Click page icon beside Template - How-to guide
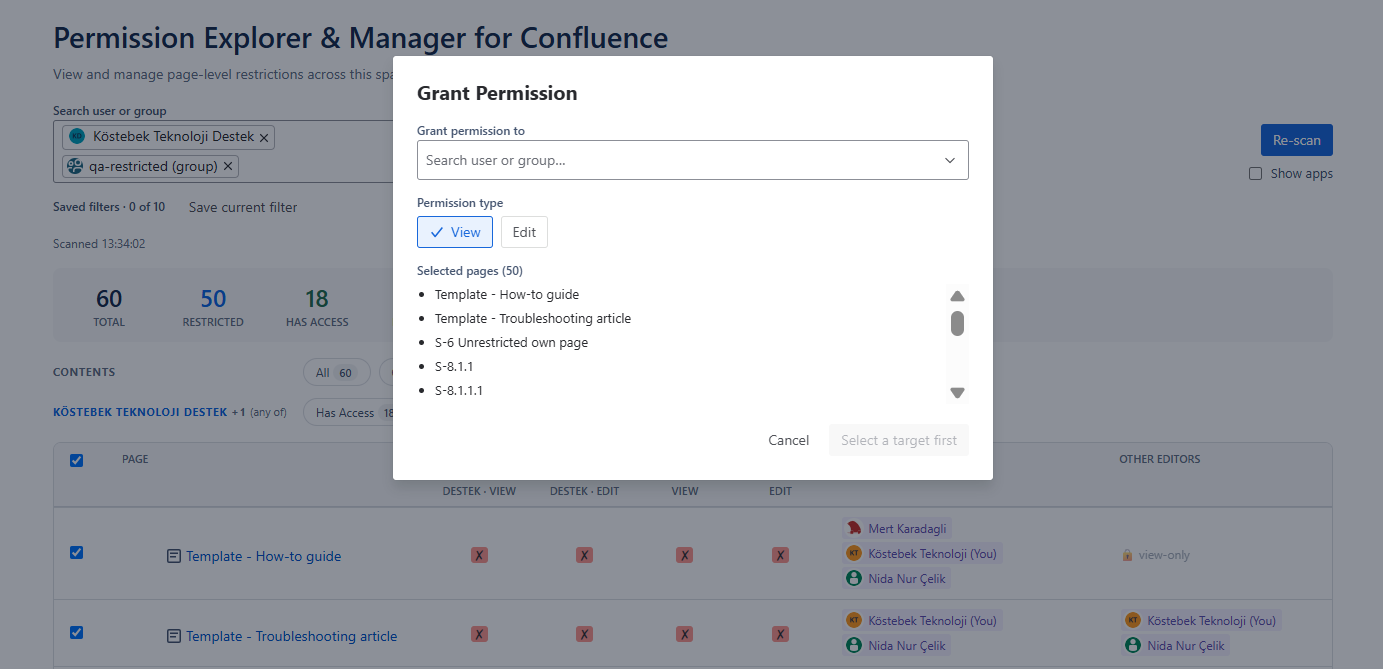 pyautogui.click(x=174, y=556)
